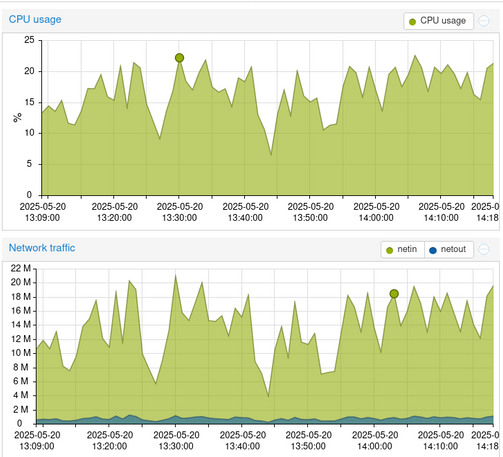Collapse the CPU usage chart panel

484,21
